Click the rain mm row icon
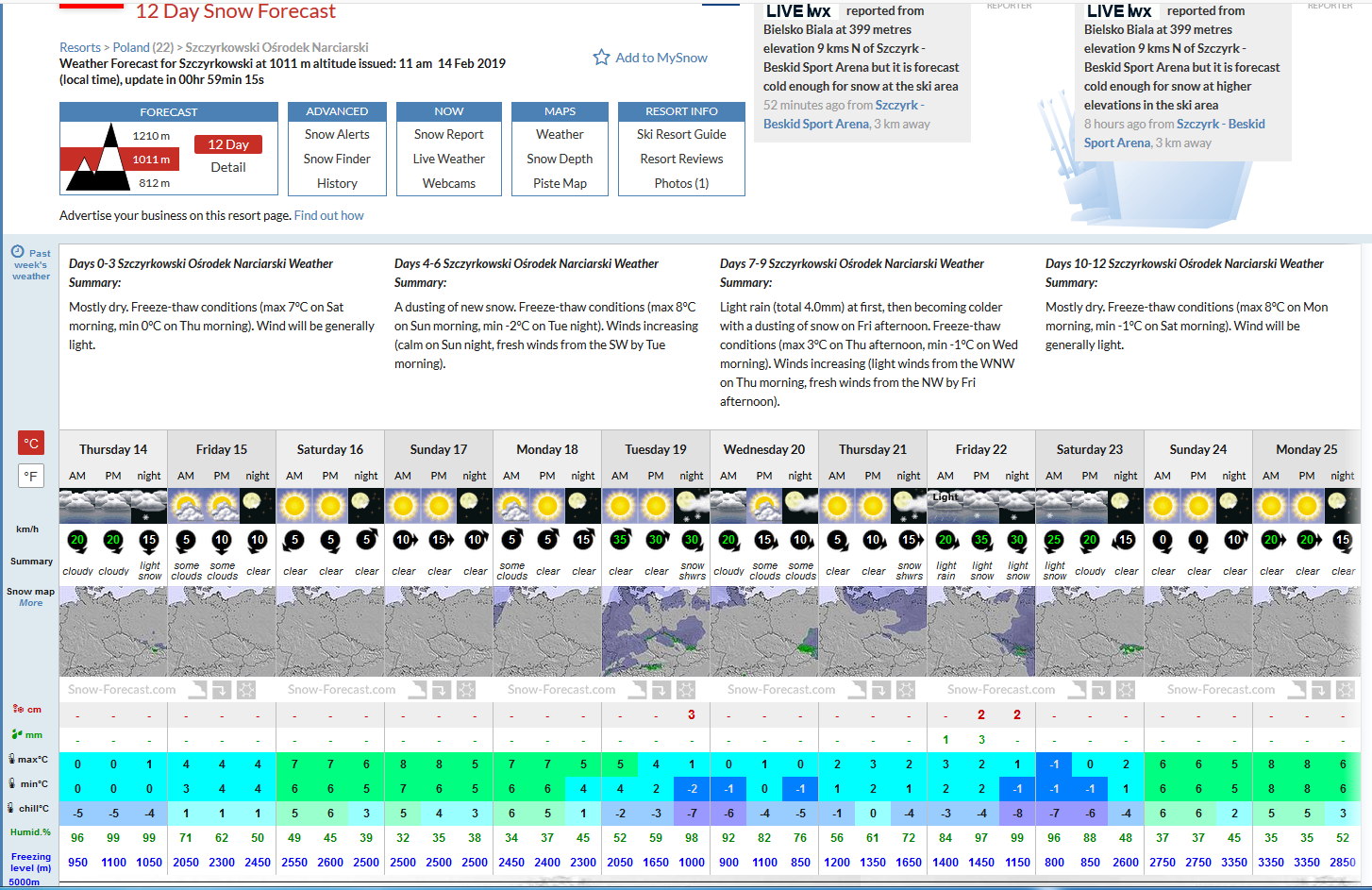 17,733
